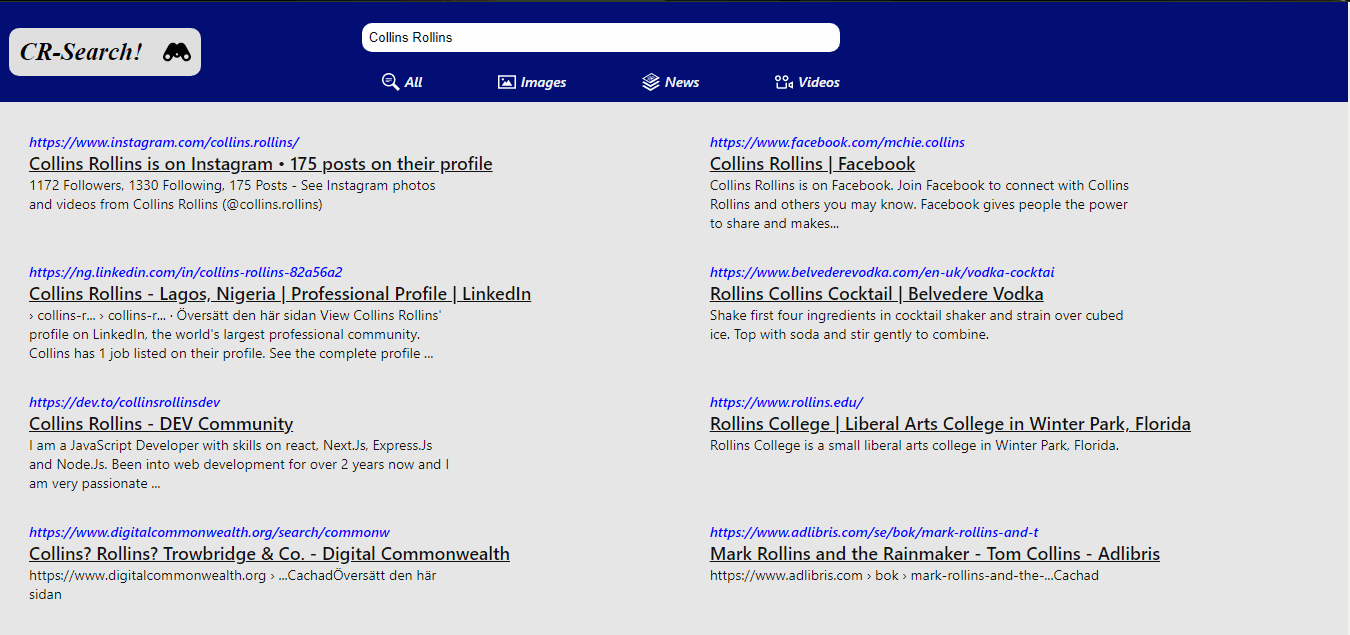The image size is (1350, 635).
Task: Open the News tab
Action: (x=671, y=82)
